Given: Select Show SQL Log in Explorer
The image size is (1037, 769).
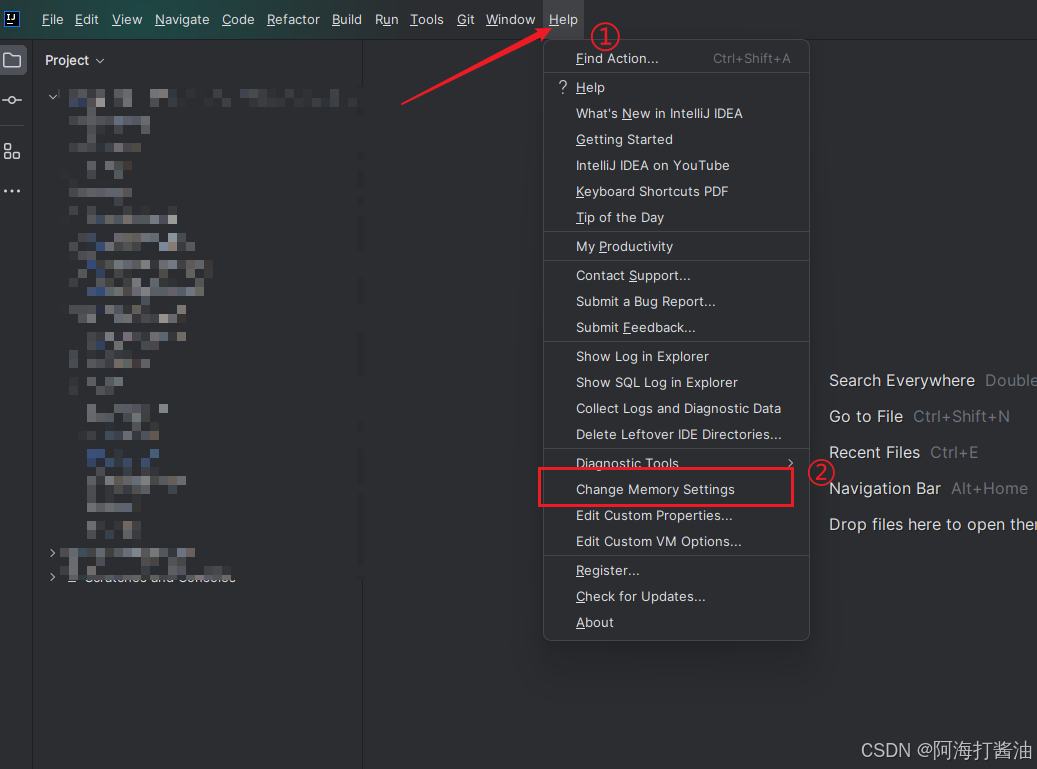Looking at the screenshot, I should (676, 382).
